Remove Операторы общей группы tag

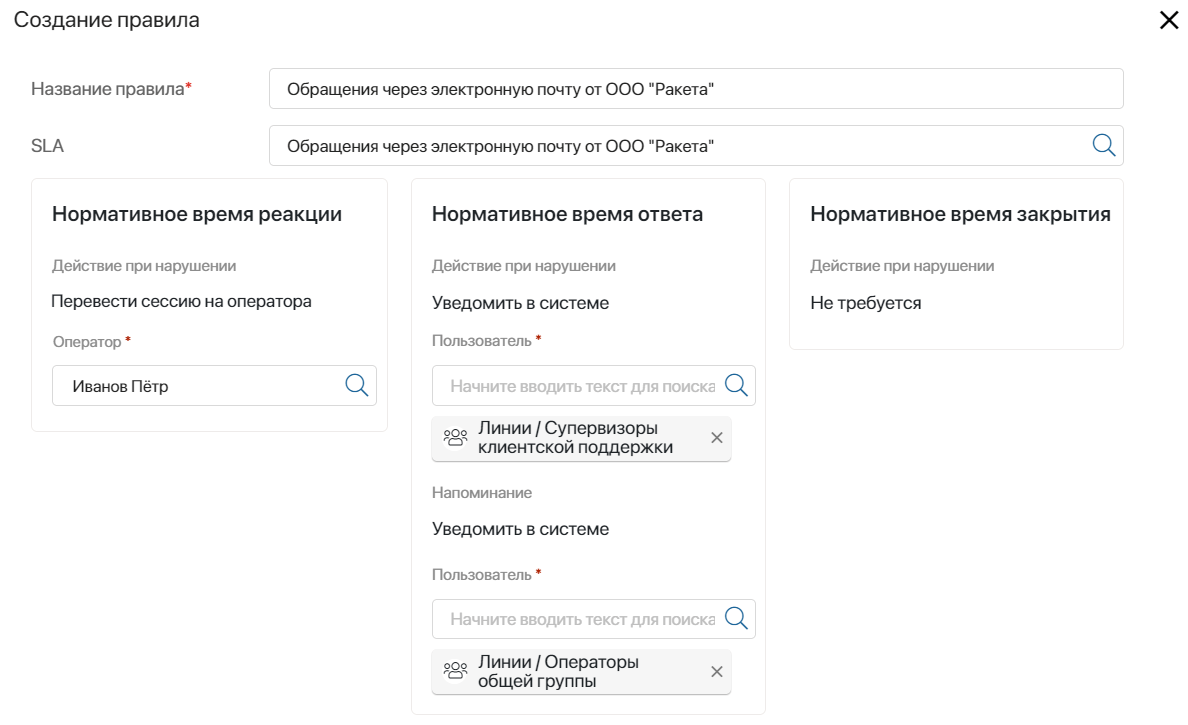(716, 672)
